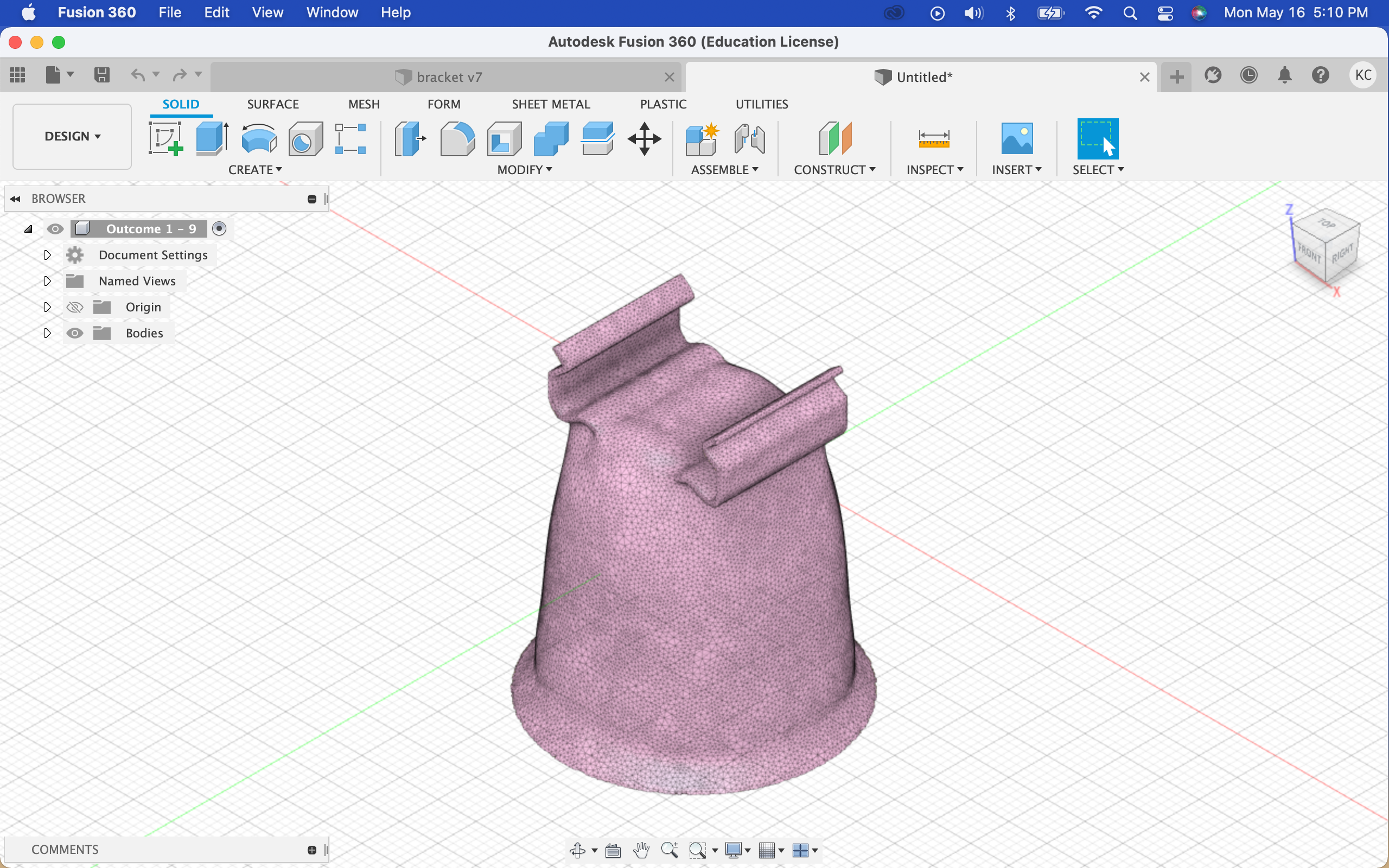
Task: Open the MODIFY dropdown menu
Action: [x=524, y=170]
